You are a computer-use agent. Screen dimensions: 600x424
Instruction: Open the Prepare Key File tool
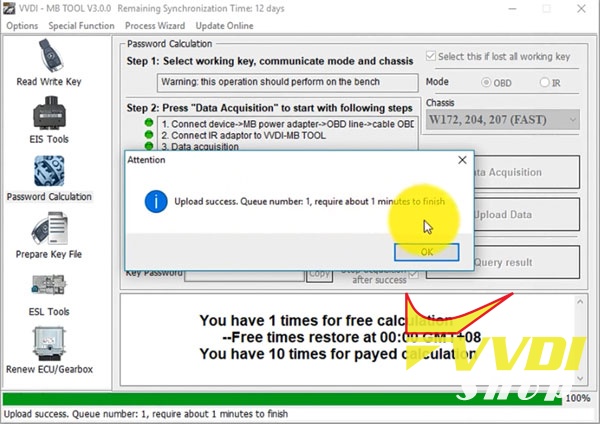(49, 236)
